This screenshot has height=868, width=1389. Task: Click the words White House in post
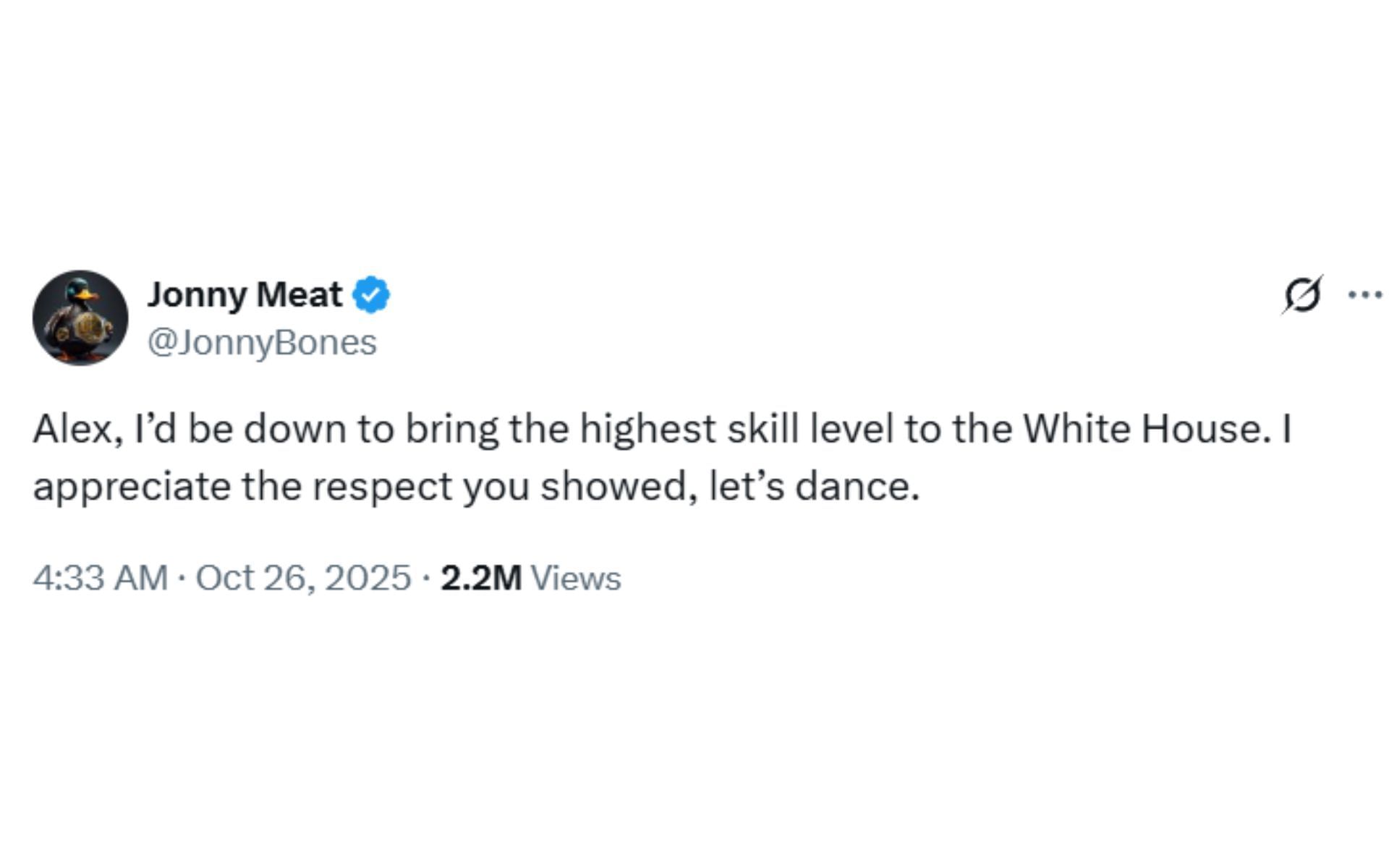[1144, 429]
